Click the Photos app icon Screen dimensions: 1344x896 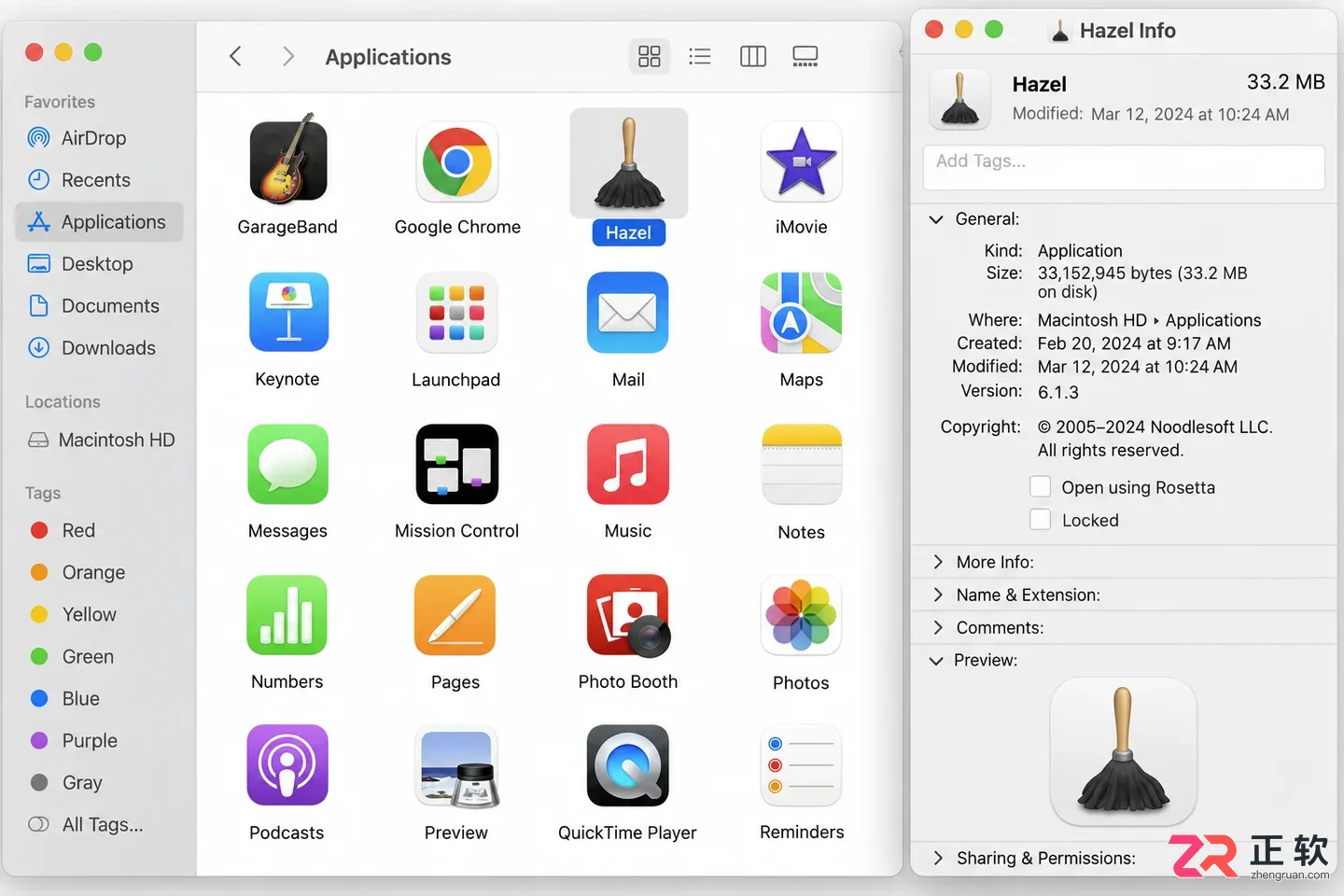point(801,615)
